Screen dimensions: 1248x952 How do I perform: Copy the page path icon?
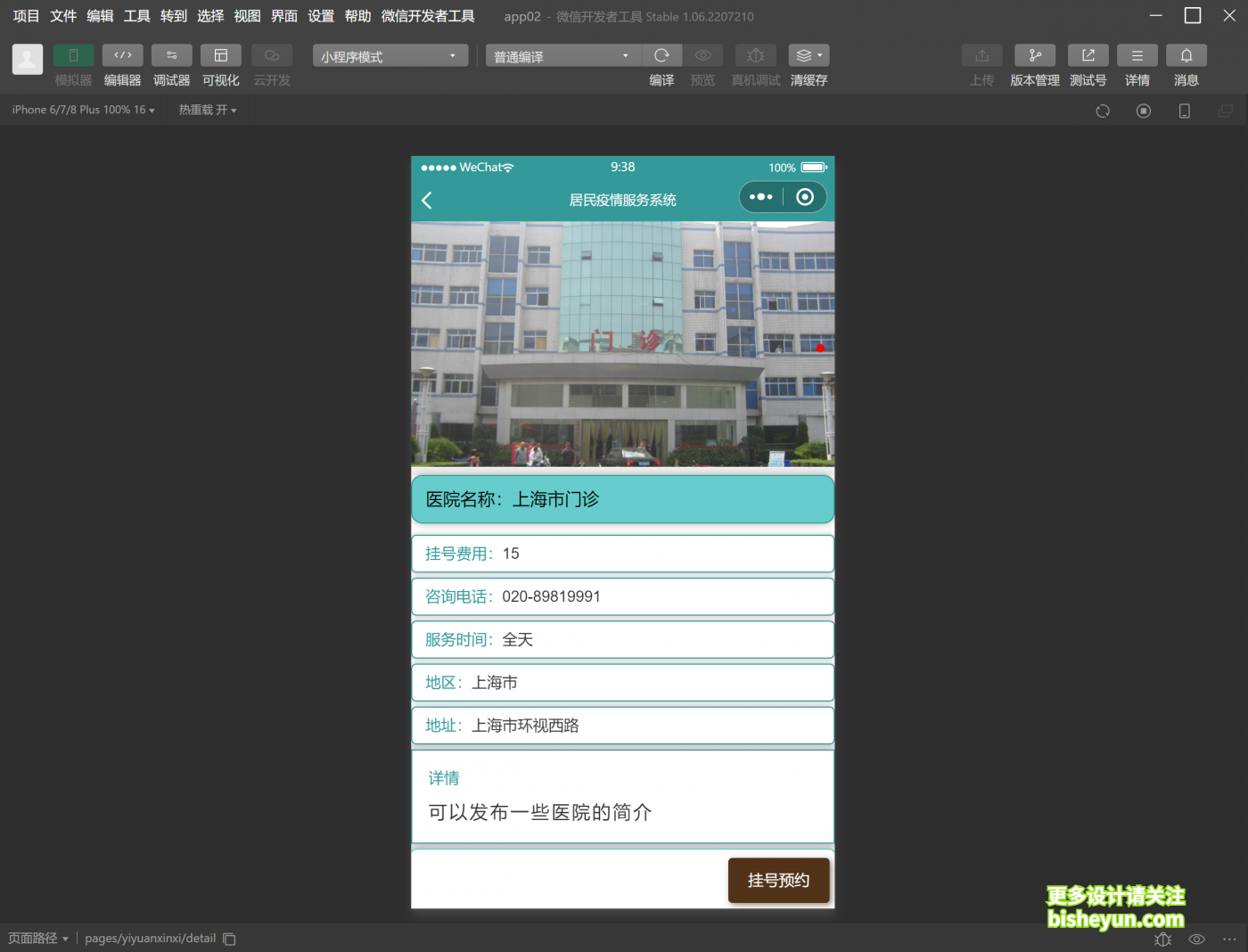(x=229, y=939)
